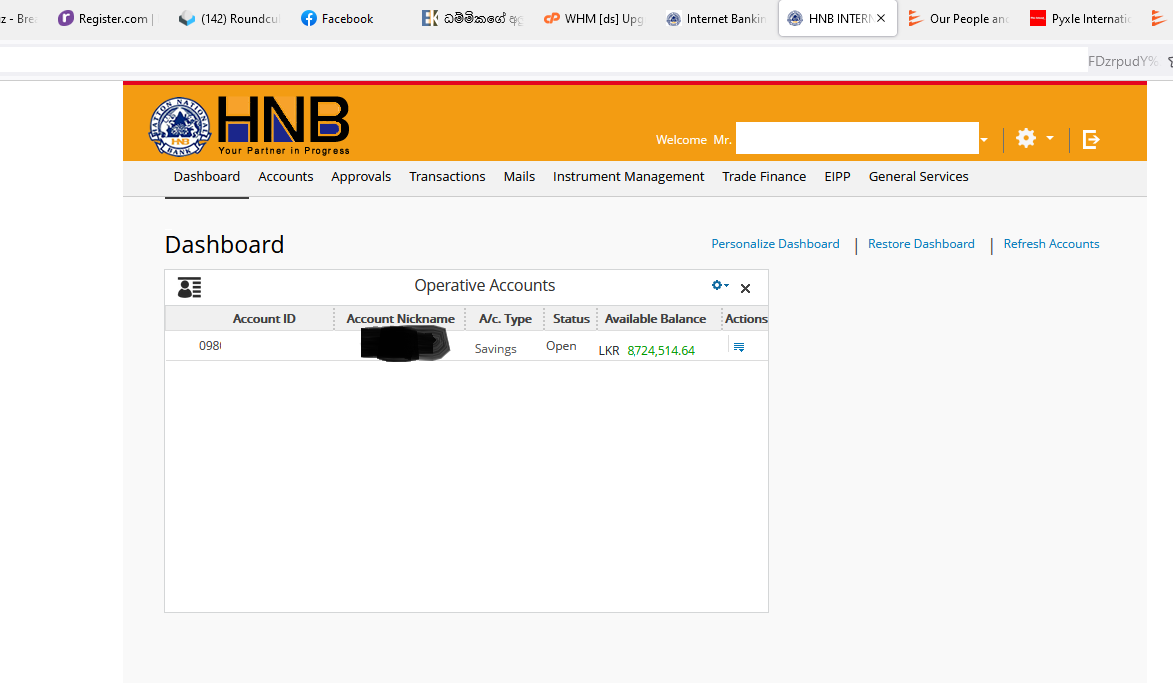Click Restore Dashboard link
The image size is (1173, 683).
(x=921, y=244)
